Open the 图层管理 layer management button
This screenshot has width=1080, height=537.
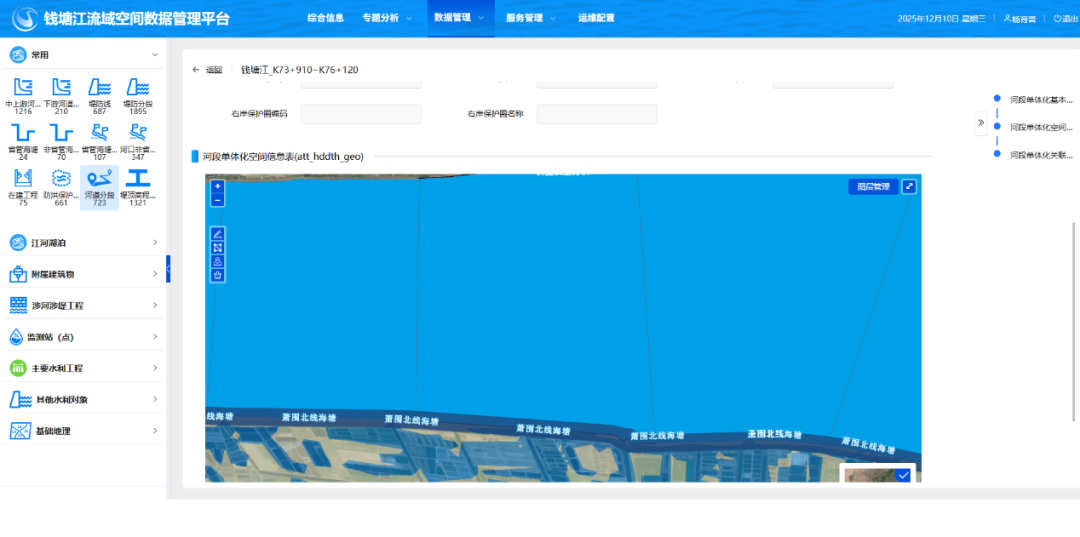click(873, 187)
